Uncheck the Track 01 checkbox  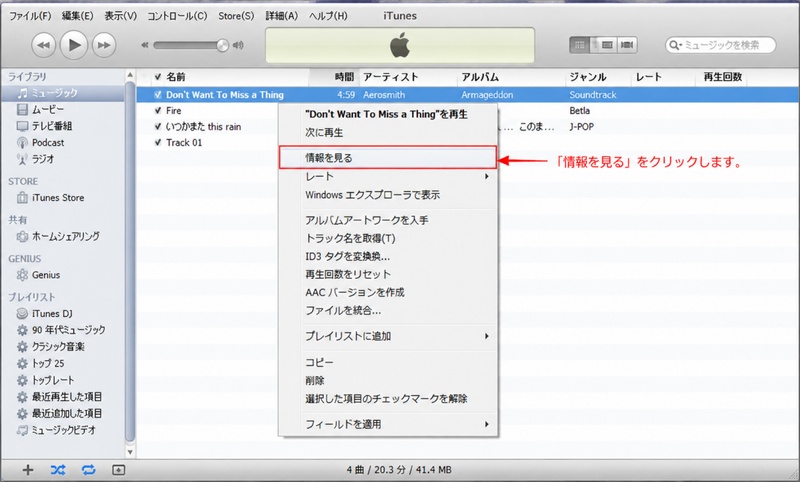[x=158, y=142]
